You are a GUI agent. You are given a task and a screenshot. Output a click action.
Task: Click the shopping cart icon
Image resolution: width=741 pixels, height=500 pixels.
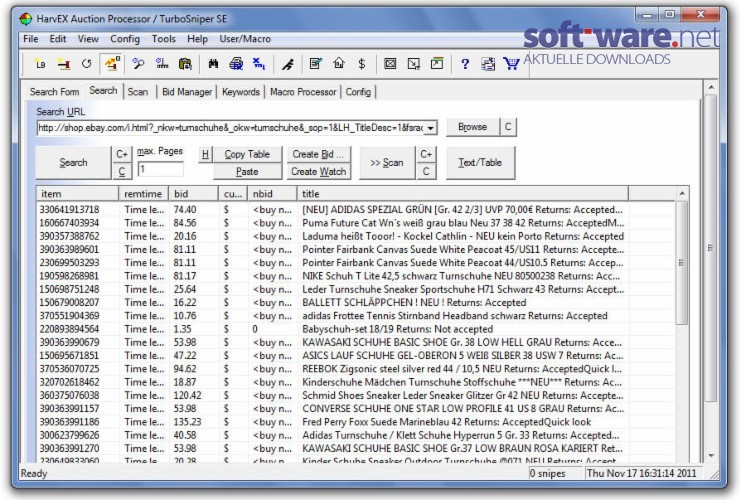click(511, 64)
